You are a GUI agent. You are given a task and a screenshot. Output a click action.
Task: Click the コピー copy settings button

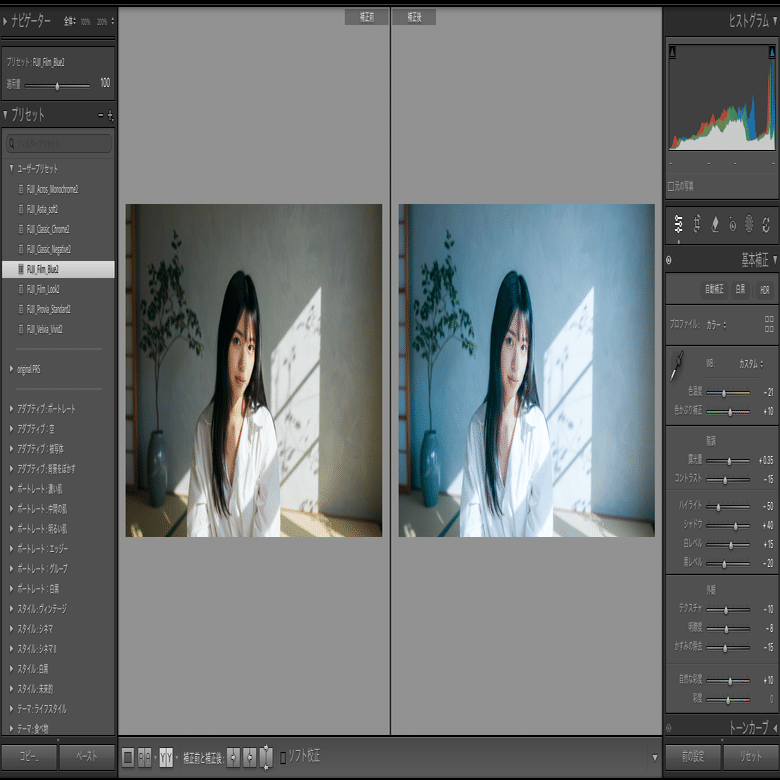(29, 757)
